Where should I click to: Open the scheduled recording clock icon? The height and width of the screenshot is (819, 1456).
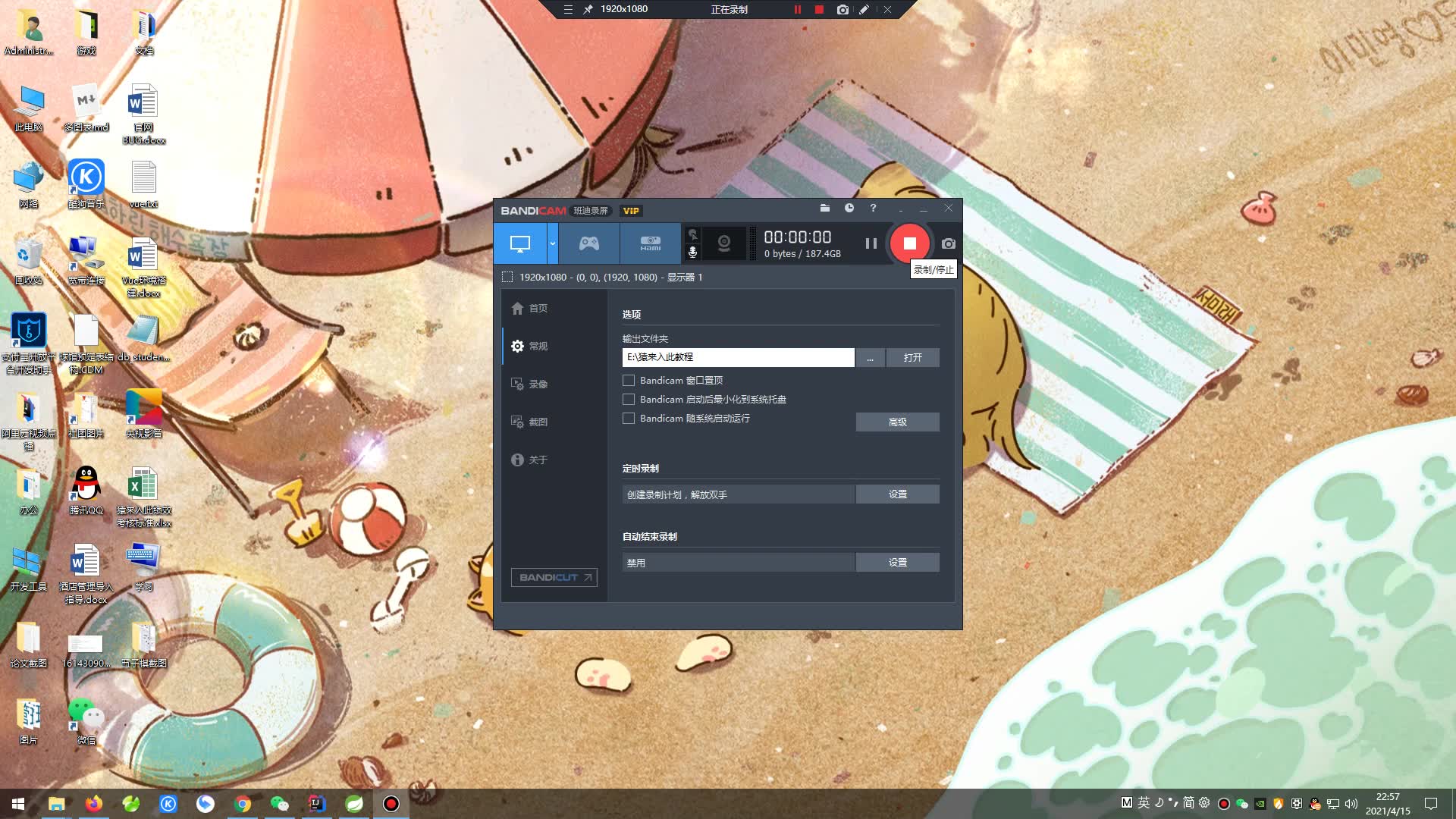(x=849, y=208)
